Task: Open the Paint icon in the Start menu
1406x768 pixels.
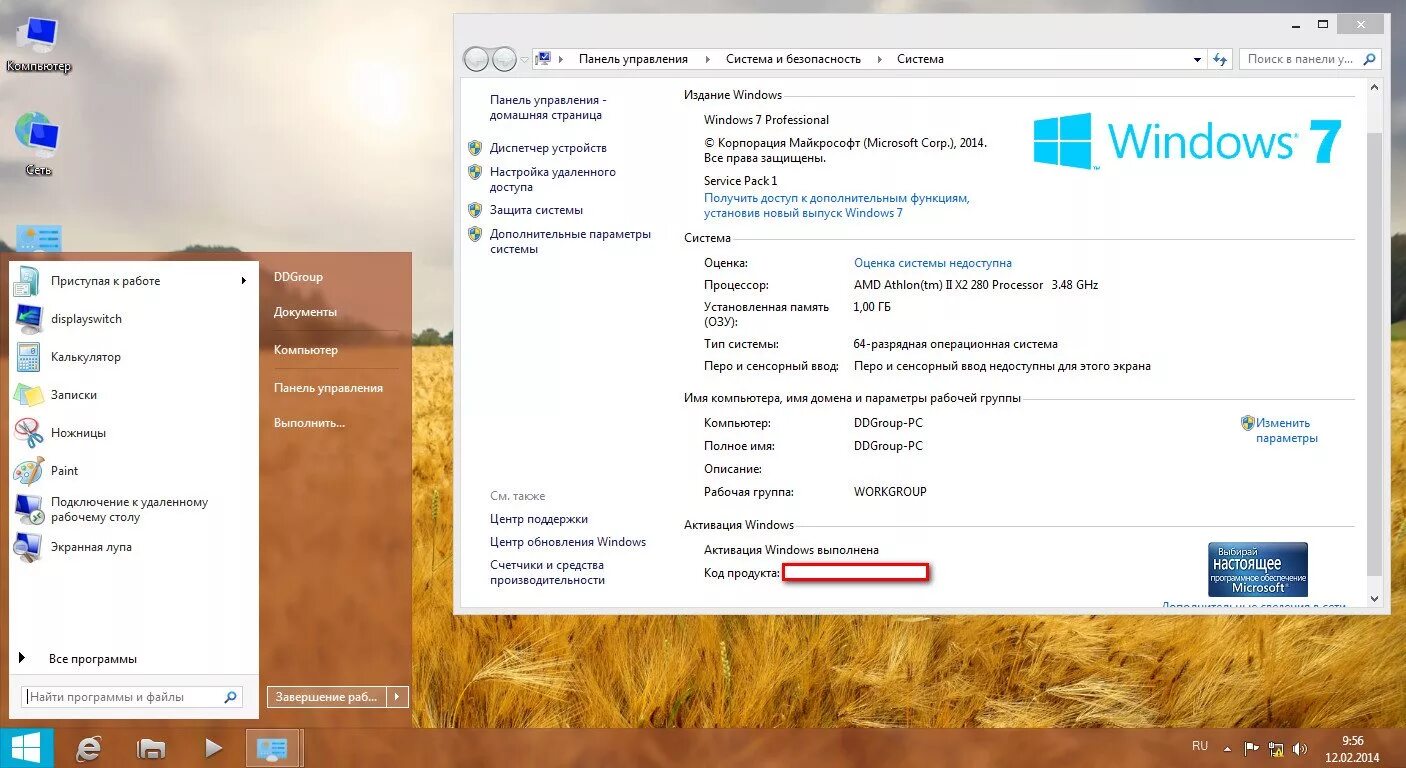Action: (27, 471)
